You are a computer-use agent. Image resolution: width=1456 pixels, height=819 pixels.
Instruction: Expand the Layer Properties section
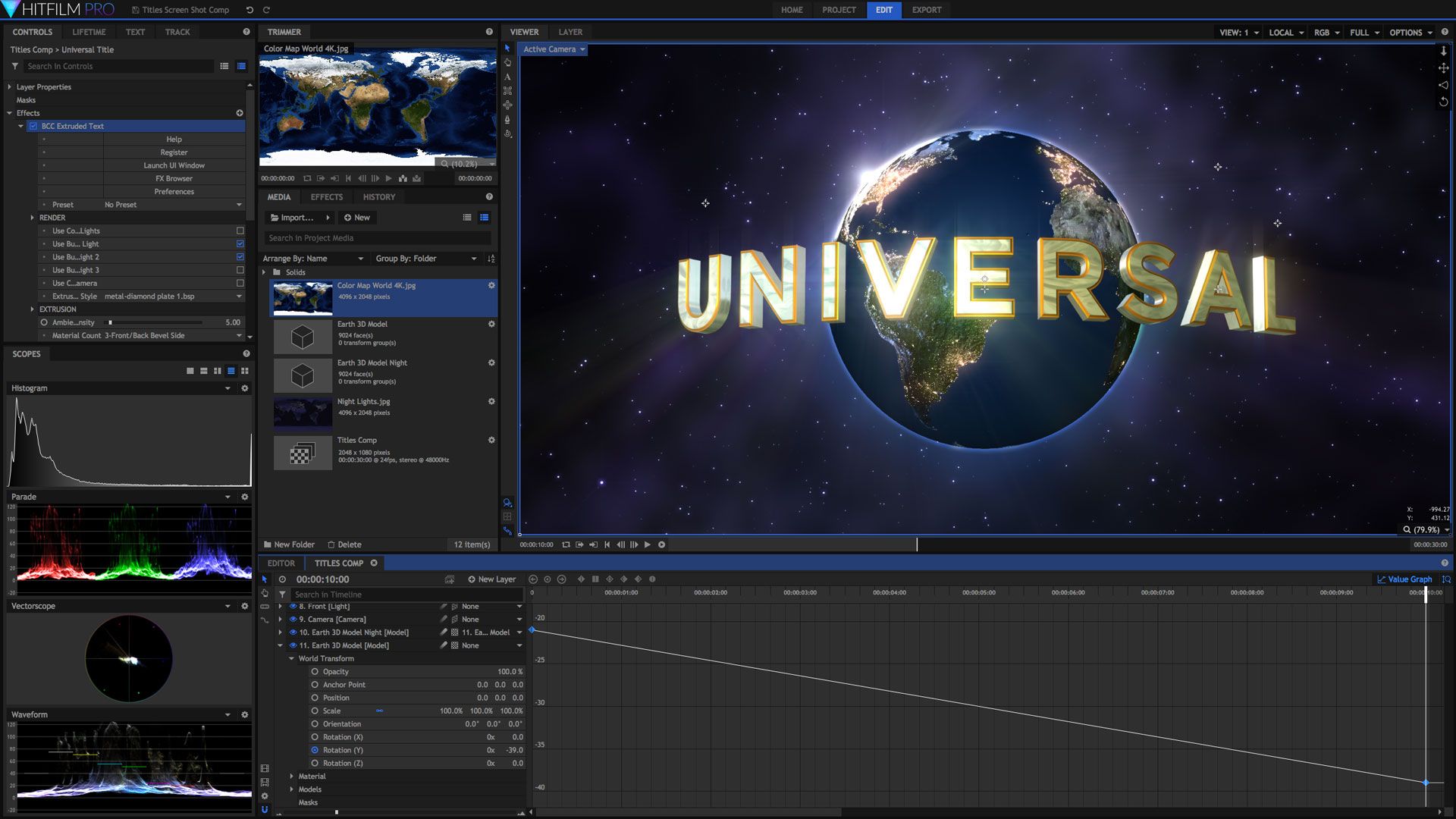pyautogui.click(x=10, y=87)
